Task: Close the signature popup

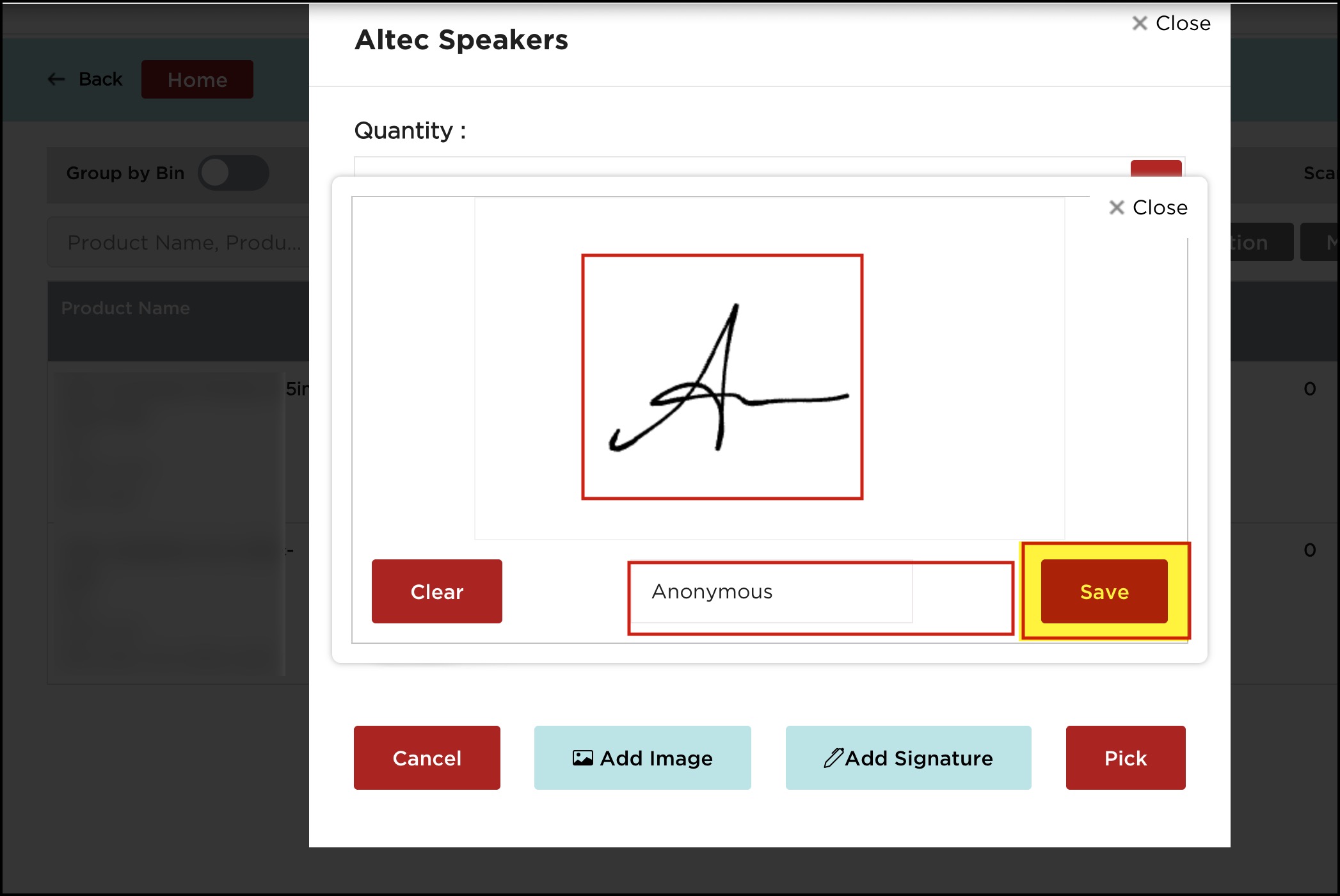Action: click(x=1149, y=207)
